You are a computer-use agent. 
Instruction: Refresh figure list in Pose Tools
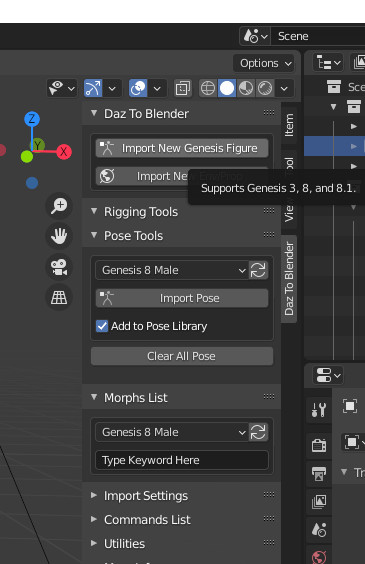[x=258, y=270]
